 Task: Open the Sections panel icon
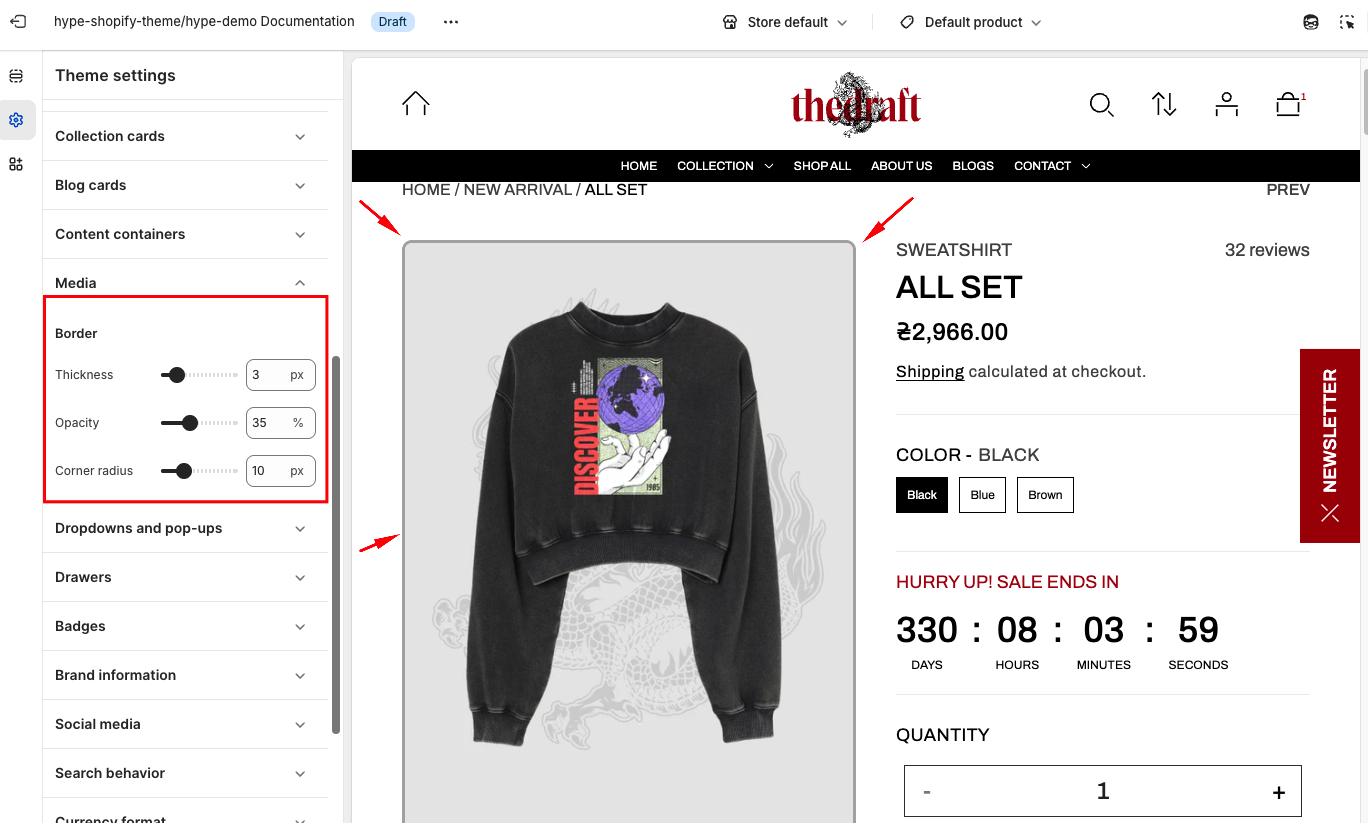click(x=16, y=76)
